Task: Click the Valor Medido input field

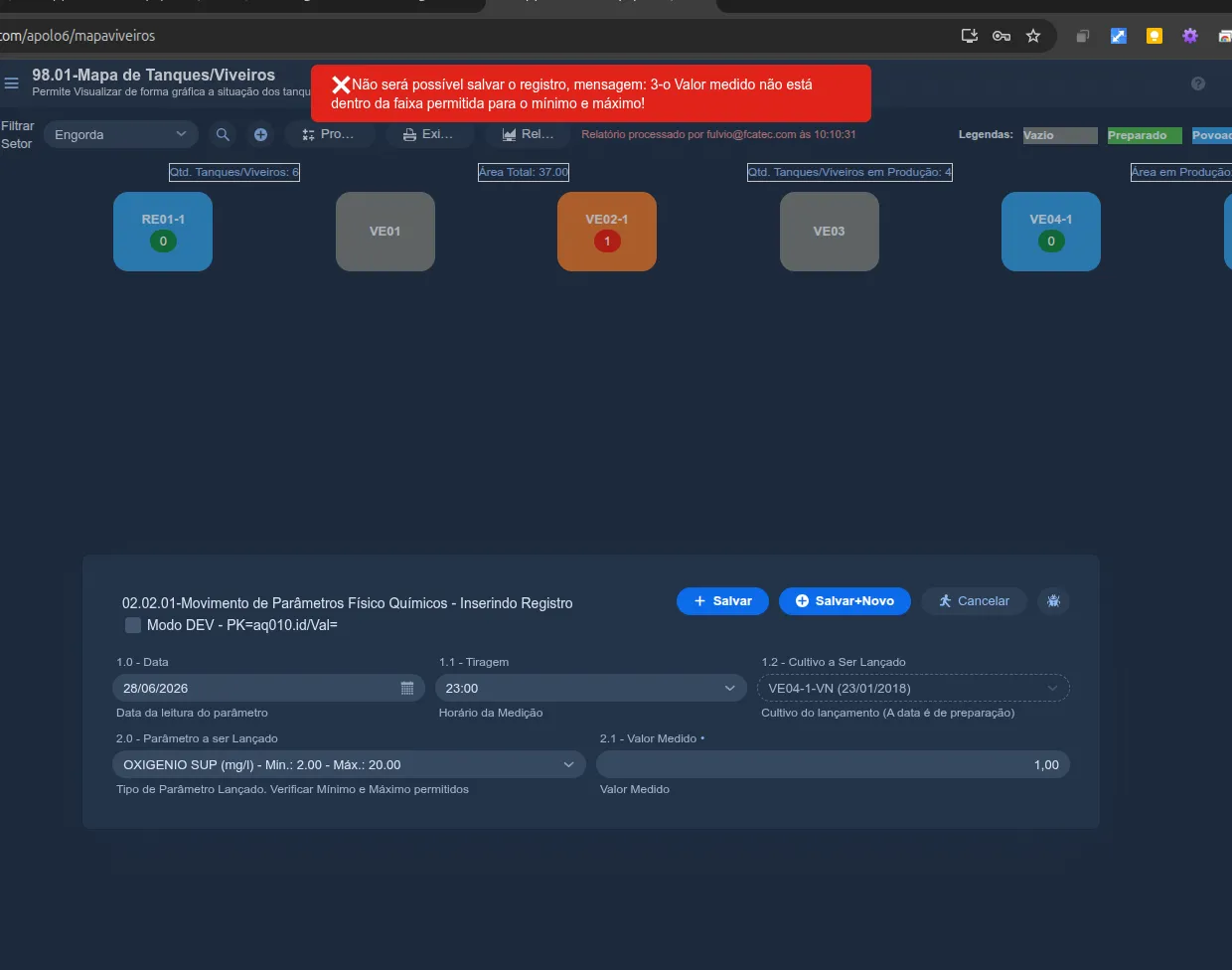Action: coord(833,764)
